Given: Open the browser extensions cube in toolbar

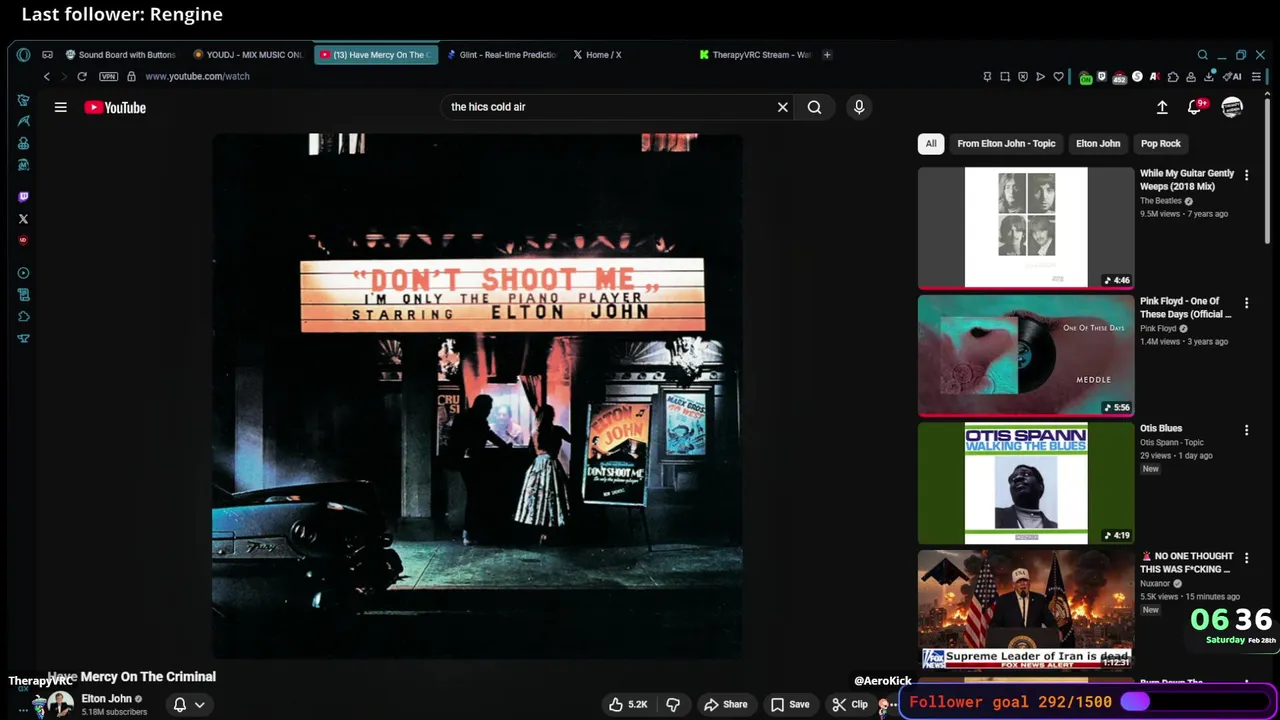Looking at the screenshot, I should [1173, 77].
